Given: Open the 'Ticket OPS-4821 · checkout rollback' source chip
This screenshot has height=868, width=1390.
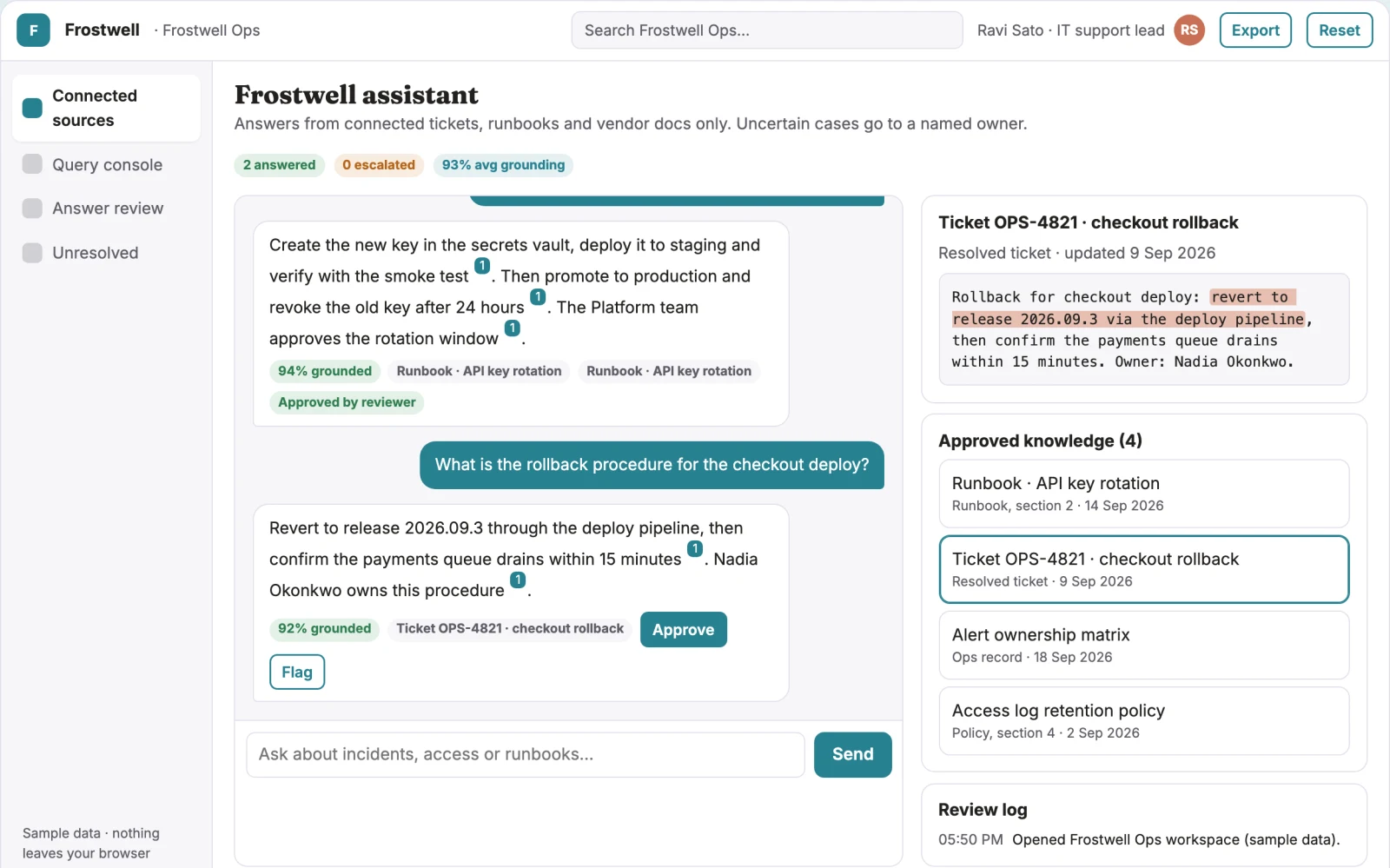Looking at the screenshot, I should pyautogui.click(x=510, y=629).
